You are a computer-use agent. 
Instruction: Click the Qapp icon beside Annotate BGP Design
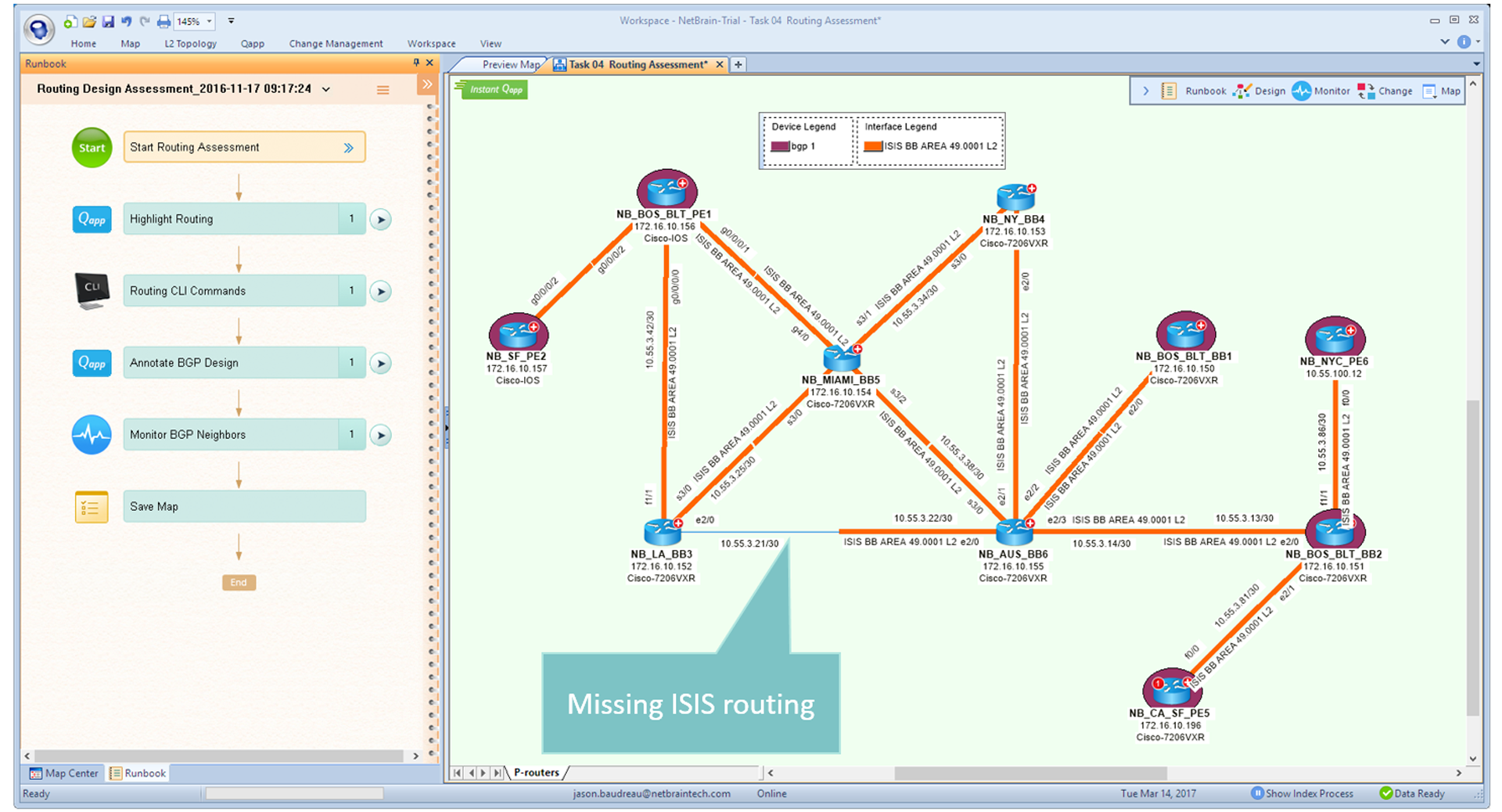click(92, 363)
